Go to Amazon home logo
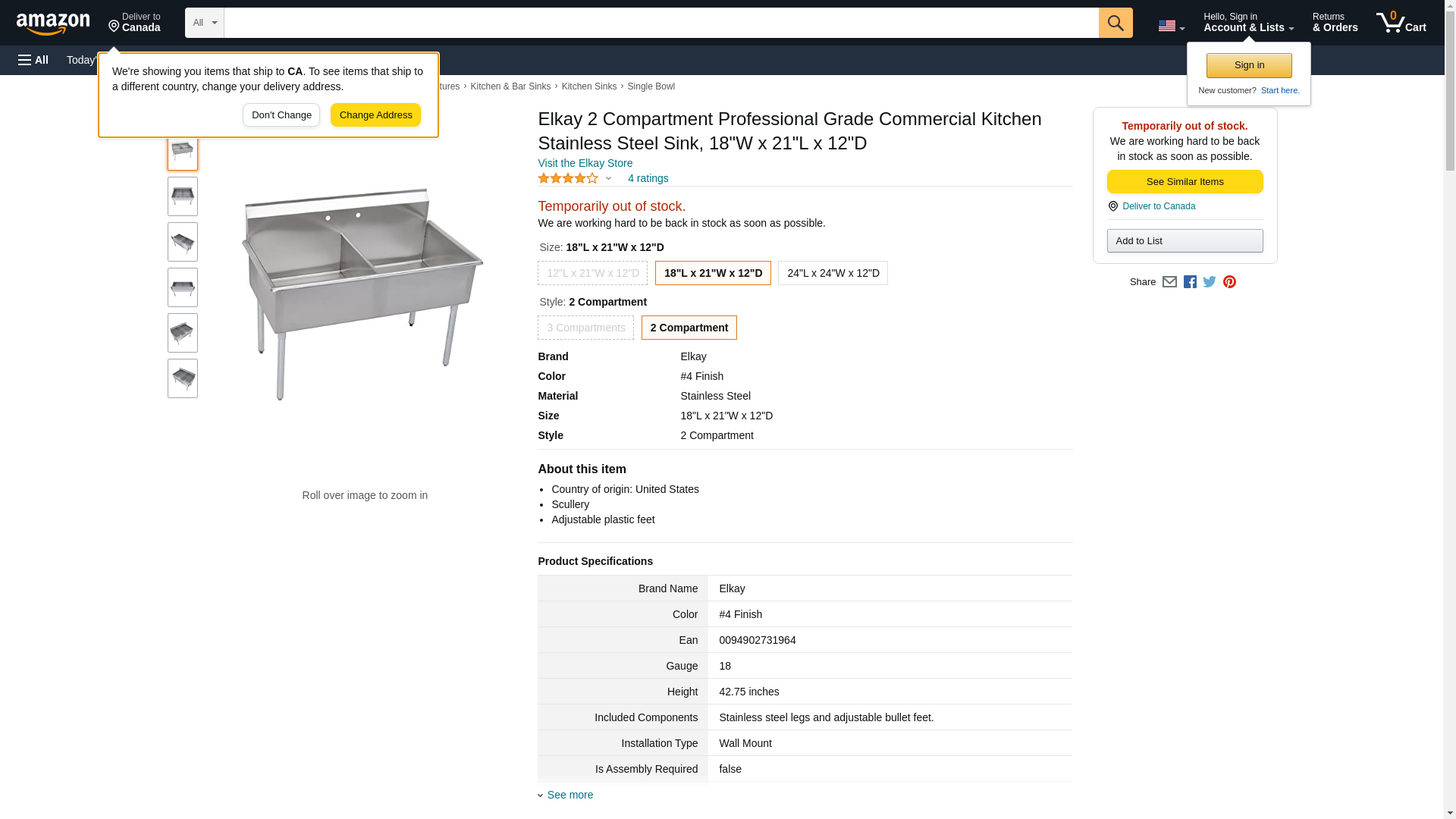Image resolution: width=1456 pixels, height=819 pixels. pos(53,24)
